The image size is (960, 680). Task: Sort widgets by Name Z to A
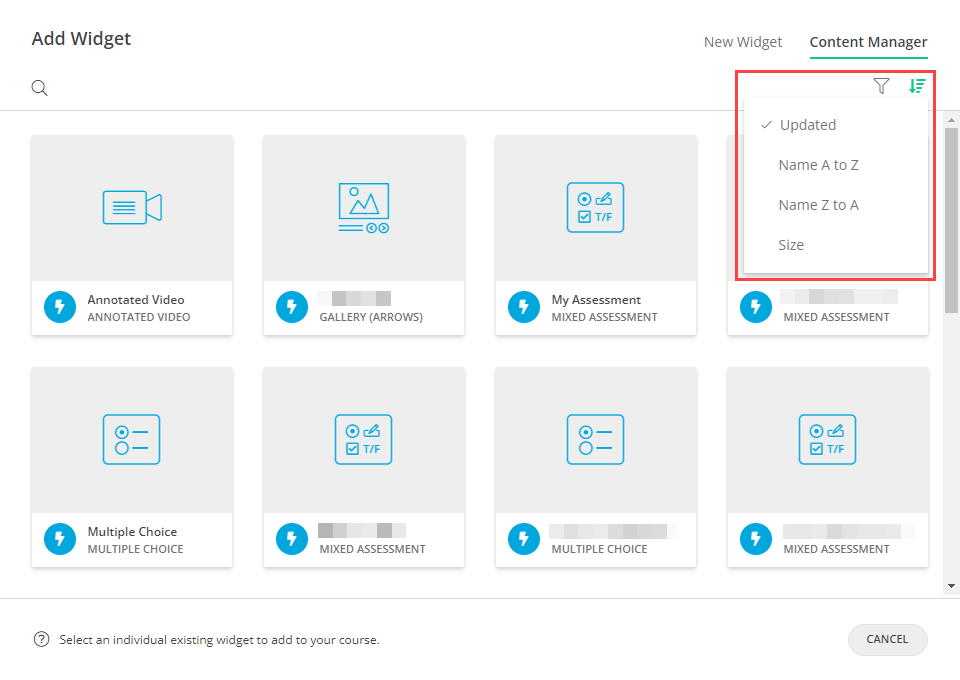(816, 204)
